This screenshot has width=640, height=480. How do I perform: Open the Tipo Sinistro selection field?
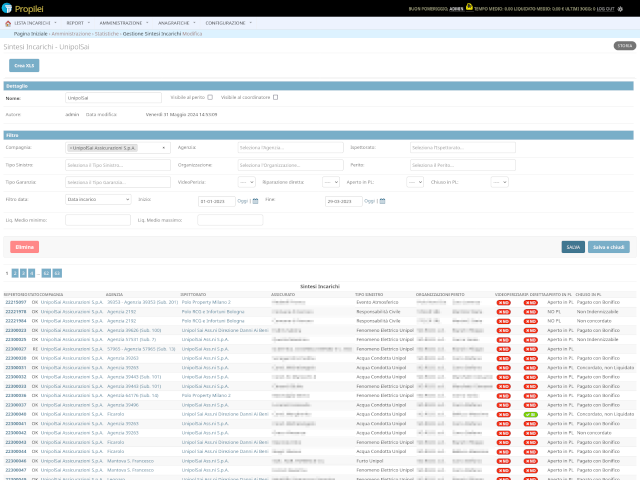point(118,165)
